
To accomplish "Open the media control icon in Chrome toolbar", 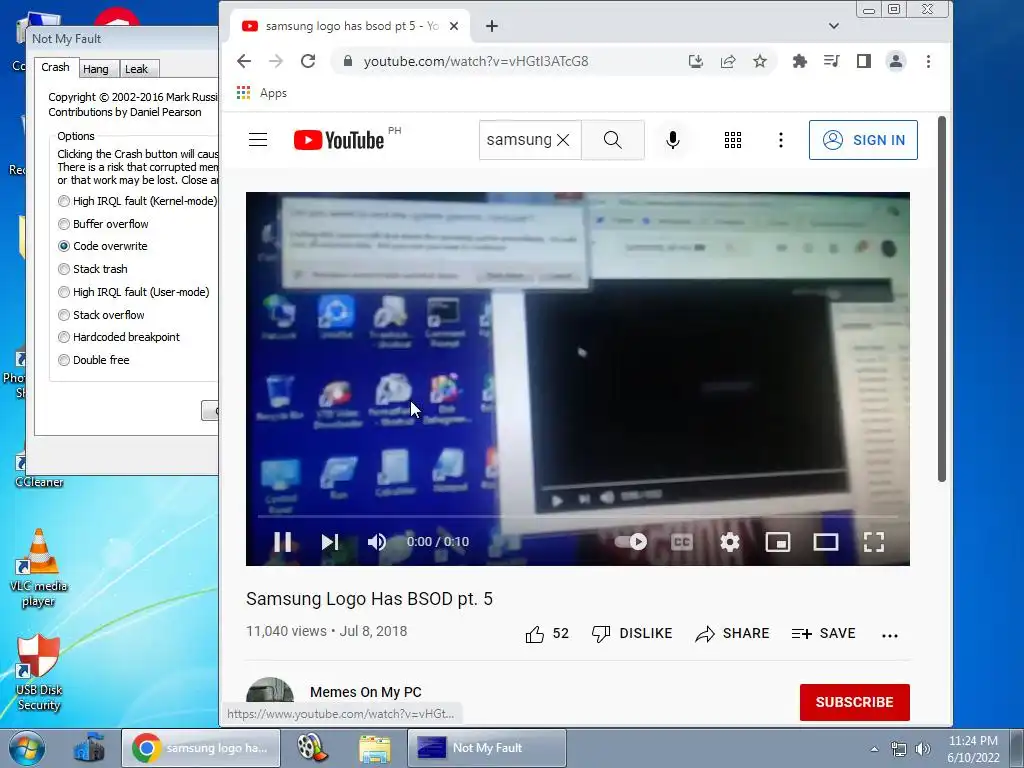I will tap(831, 61).
